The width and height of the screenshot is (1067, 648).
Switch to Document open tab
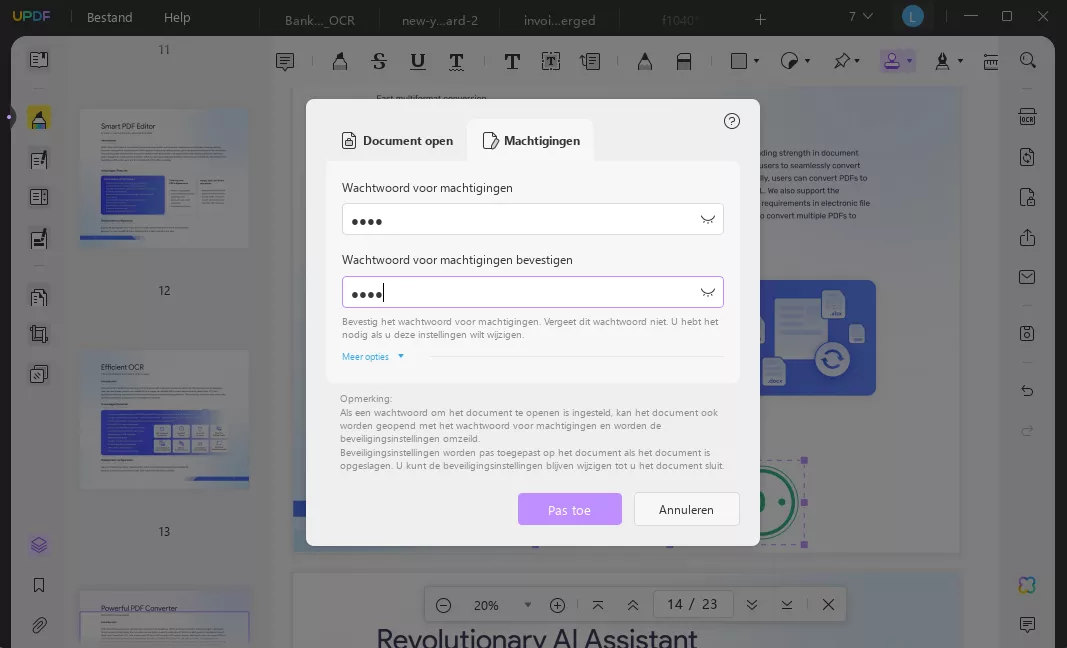tap(397, 141)
